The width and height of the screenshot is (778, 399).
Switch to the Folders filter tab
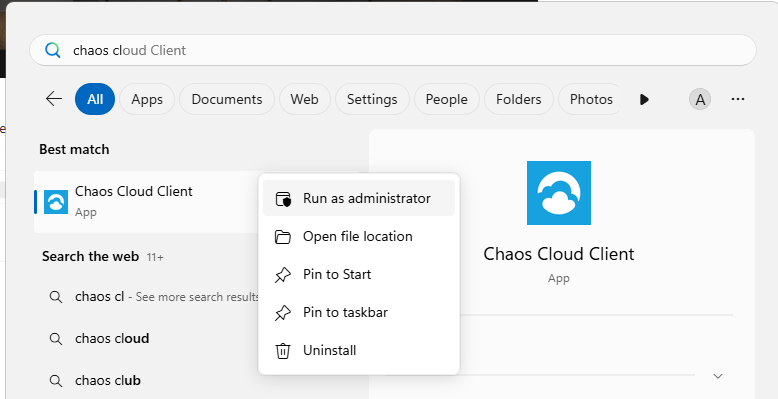pyautogui.click(x=519, y=99)
